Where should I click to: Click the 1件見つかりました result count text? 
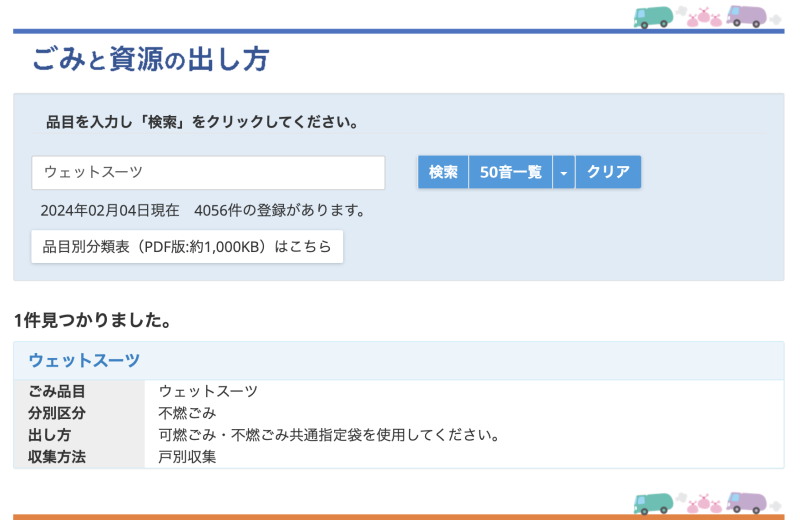pos(93,320)
